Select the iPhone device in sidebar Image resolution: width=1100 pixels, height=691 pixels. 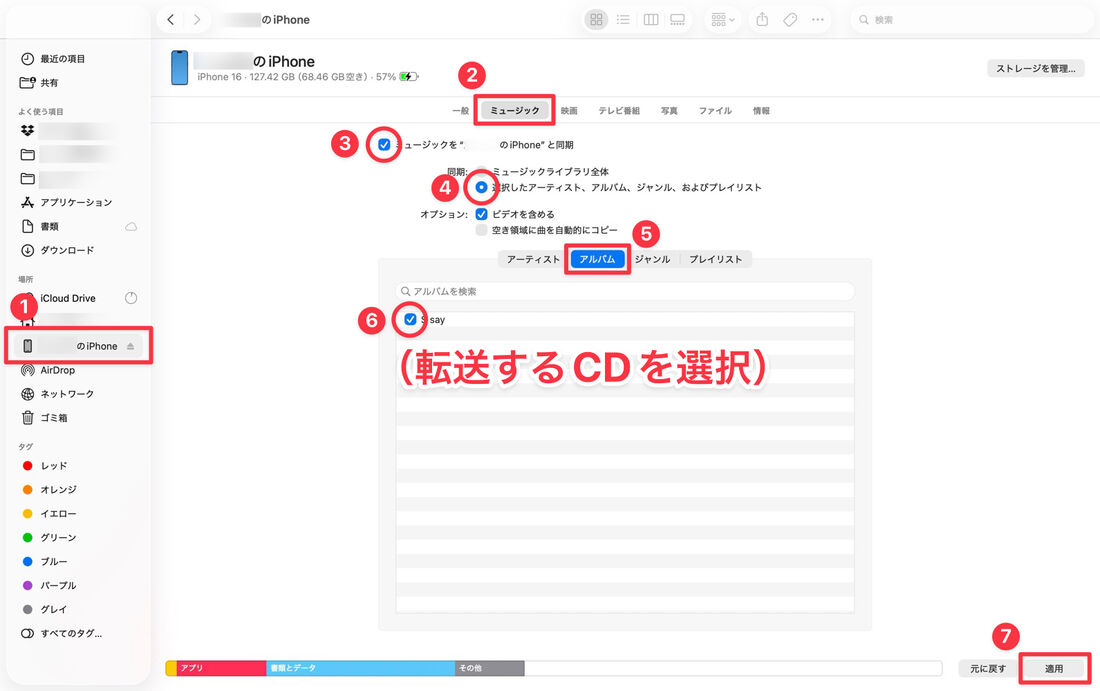(x=77, y=346)
